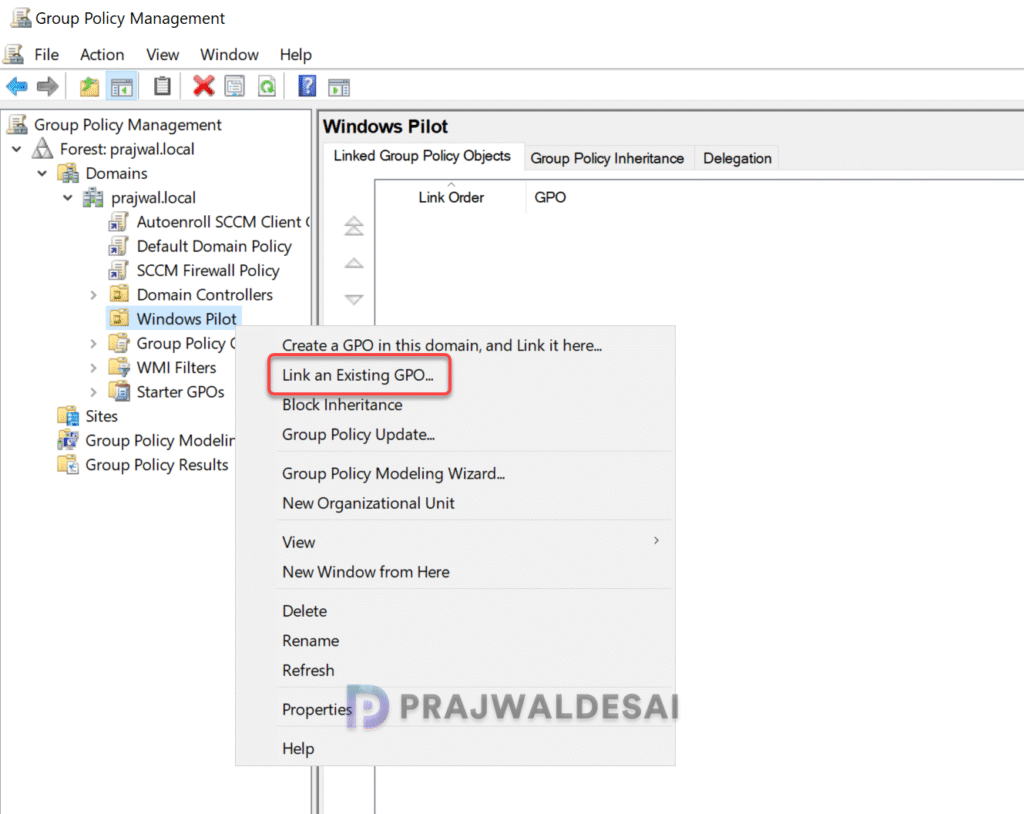1024x814 pixels.
Task: Choose Create a GPO in this domain option
Action: tap(442, 345)
